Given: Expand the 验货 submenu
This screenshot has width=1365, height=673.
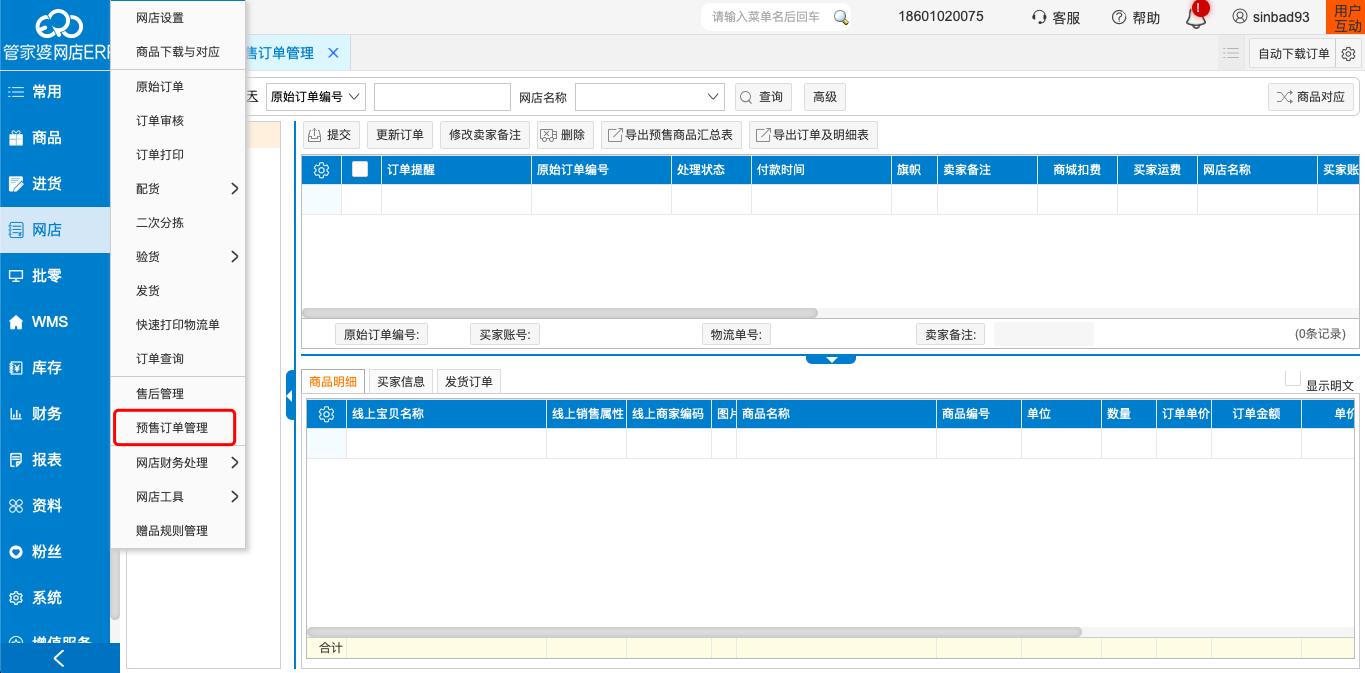Looking at the screenshot, I should 178,257.
